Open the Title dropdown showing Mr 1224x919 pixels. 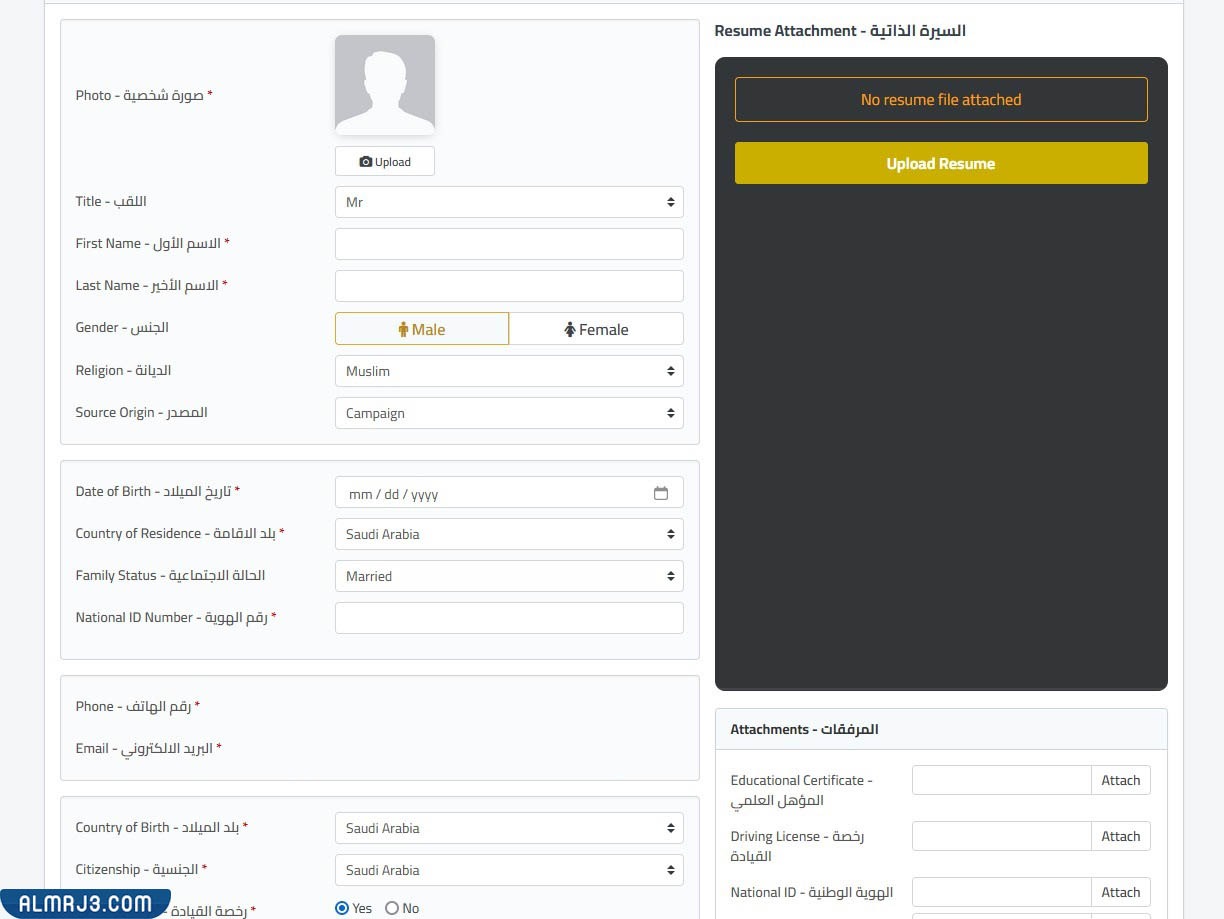509,202
